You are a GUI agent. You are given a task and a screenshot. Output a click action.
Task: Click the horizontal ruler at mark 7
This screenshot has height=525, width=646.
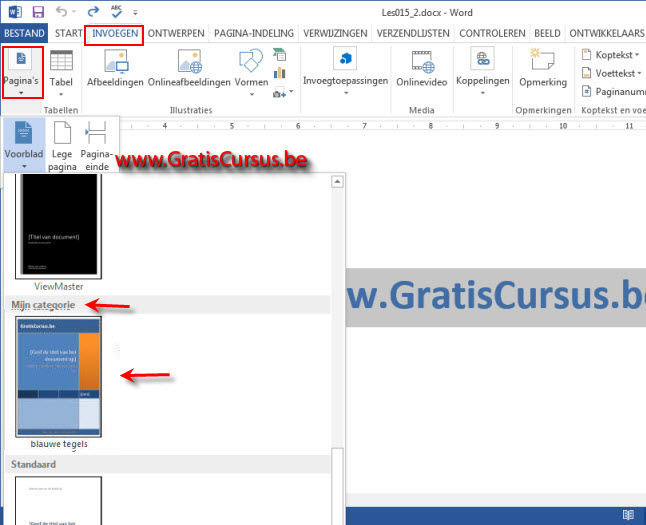[364, 126]
